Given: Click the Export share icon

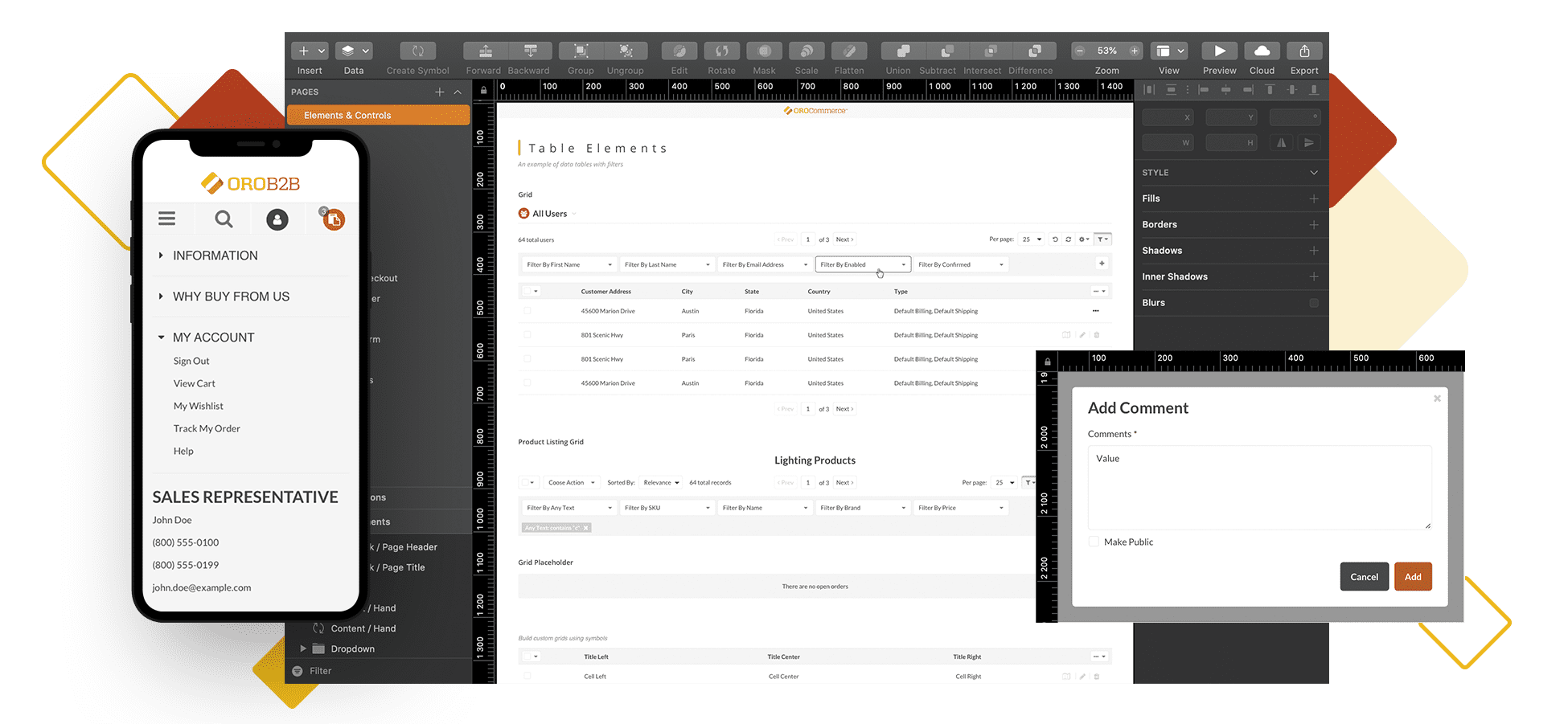Looking at the screenshot, I should tap(1304, 51).
